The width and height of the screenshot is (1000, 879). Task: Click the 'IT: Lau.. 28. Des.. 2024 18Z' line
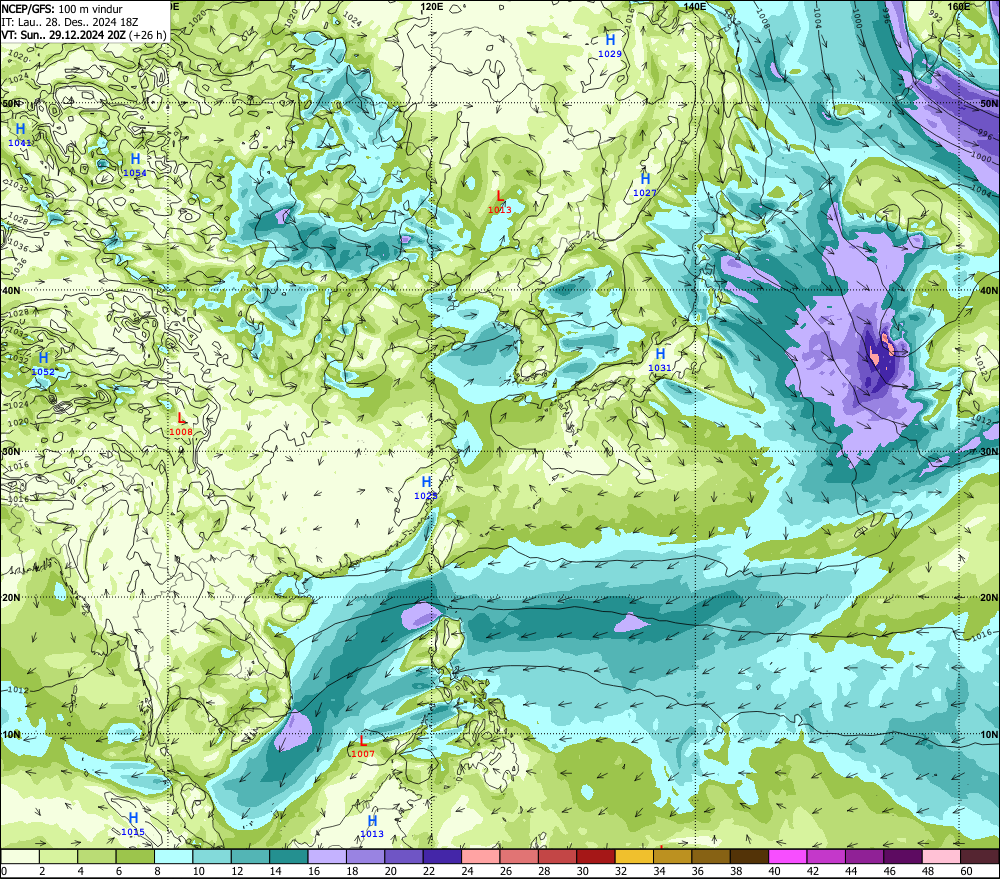70,22
